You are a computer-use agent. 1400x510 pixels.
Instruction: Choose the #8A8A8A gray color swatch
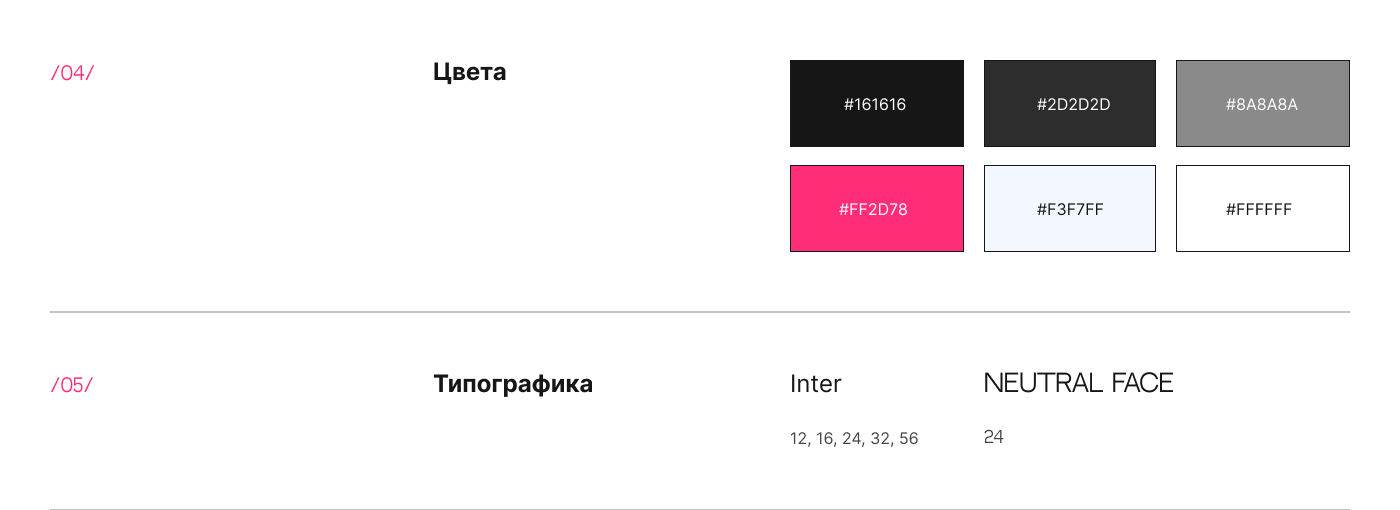1262,104
